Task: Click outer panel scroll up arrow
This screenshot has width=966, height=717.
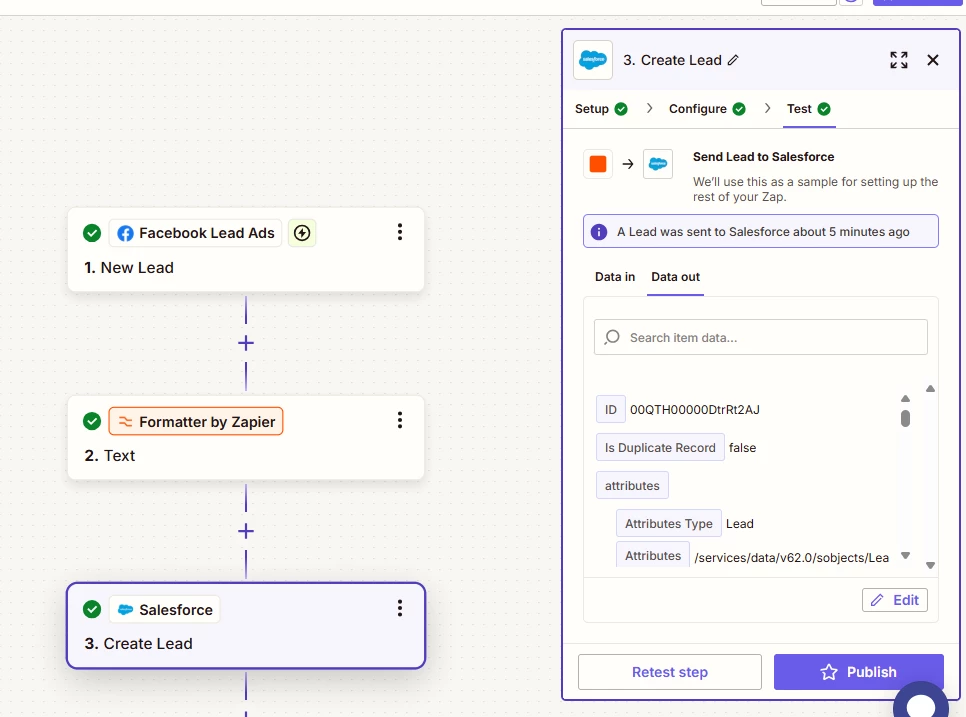Action: coord(930,389)
